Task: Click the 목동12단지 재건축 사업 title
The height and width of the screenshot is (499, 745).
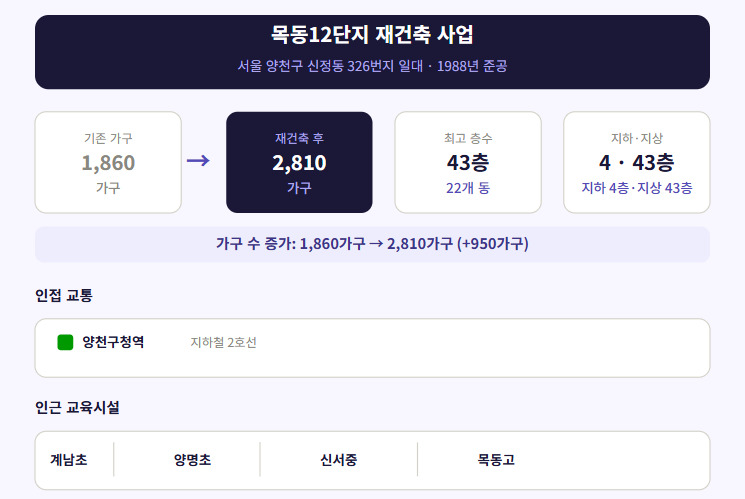Action: click(x=372, y=34)
